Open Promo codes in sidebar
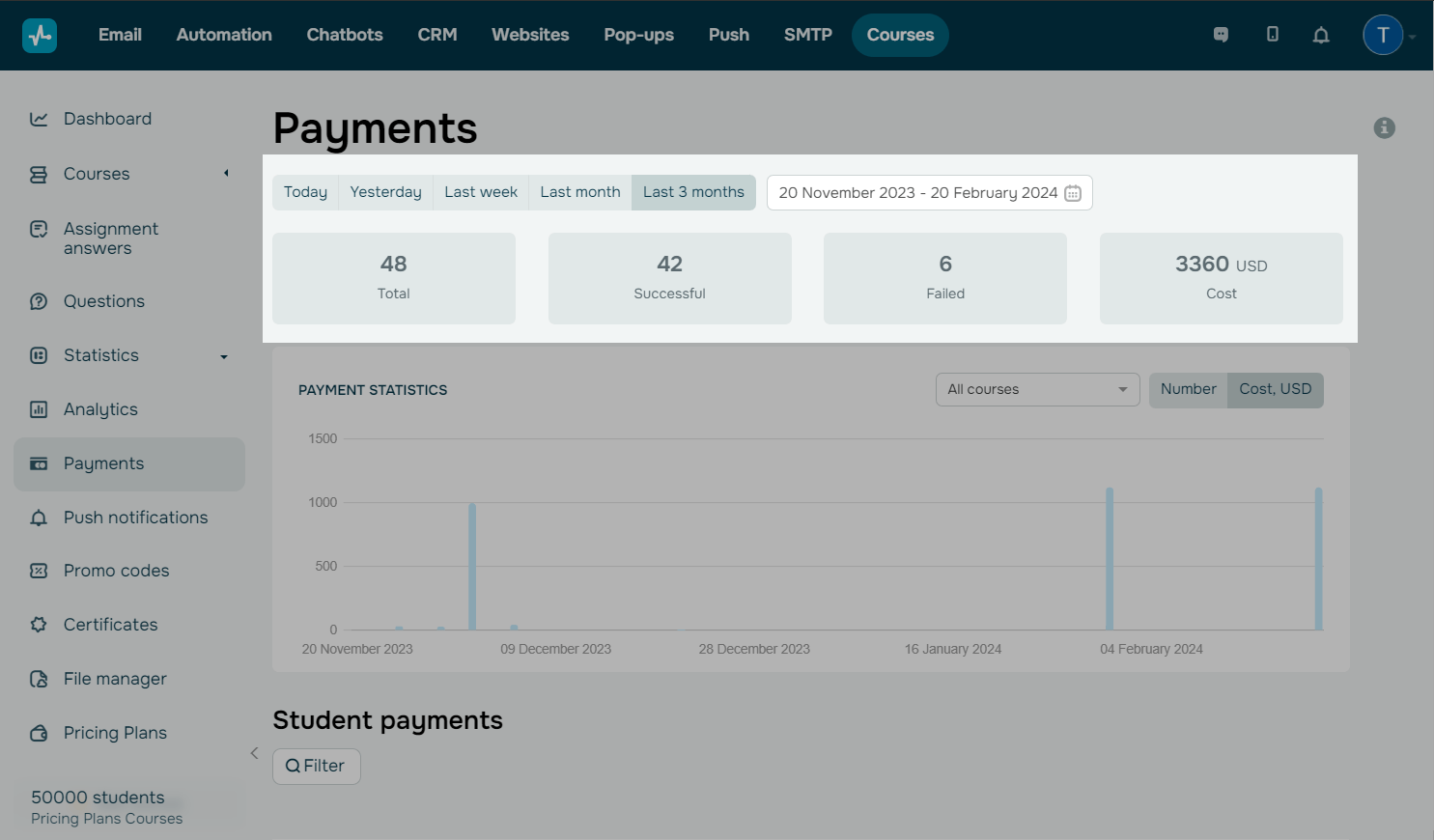Viewport: 1434px width, 840px height. (116, 571)
